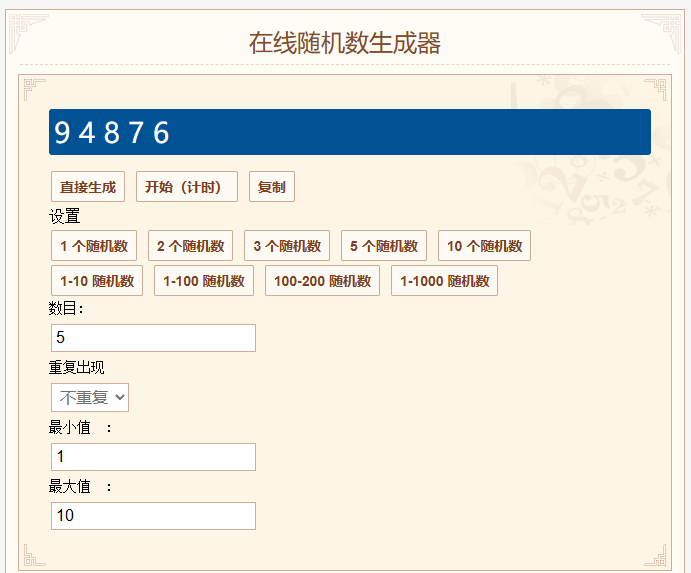Click the 设置 section label
The image size is (691, 573).
tap(64, 216)
